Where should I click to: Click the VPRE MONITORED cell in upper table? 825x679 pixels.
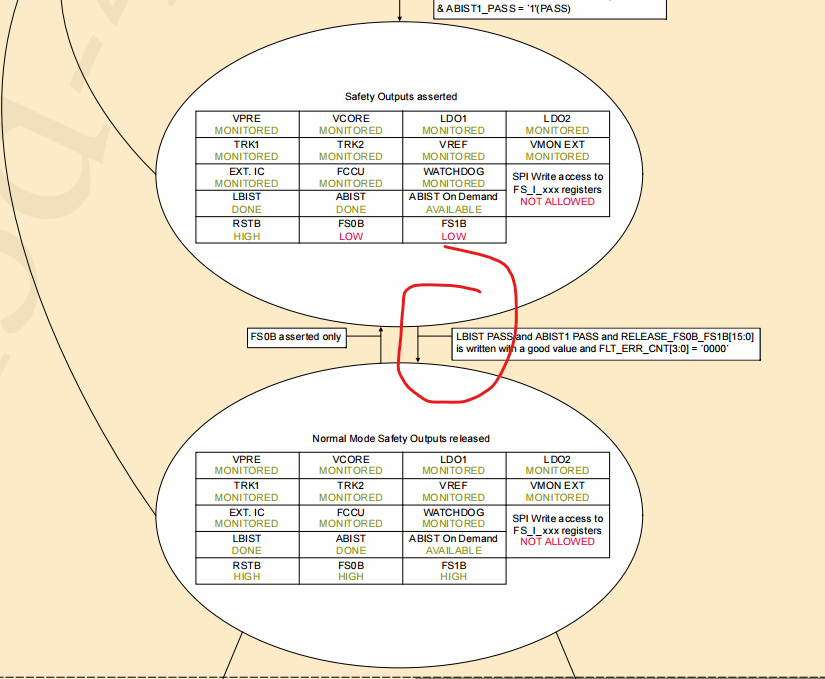[246, 124]
